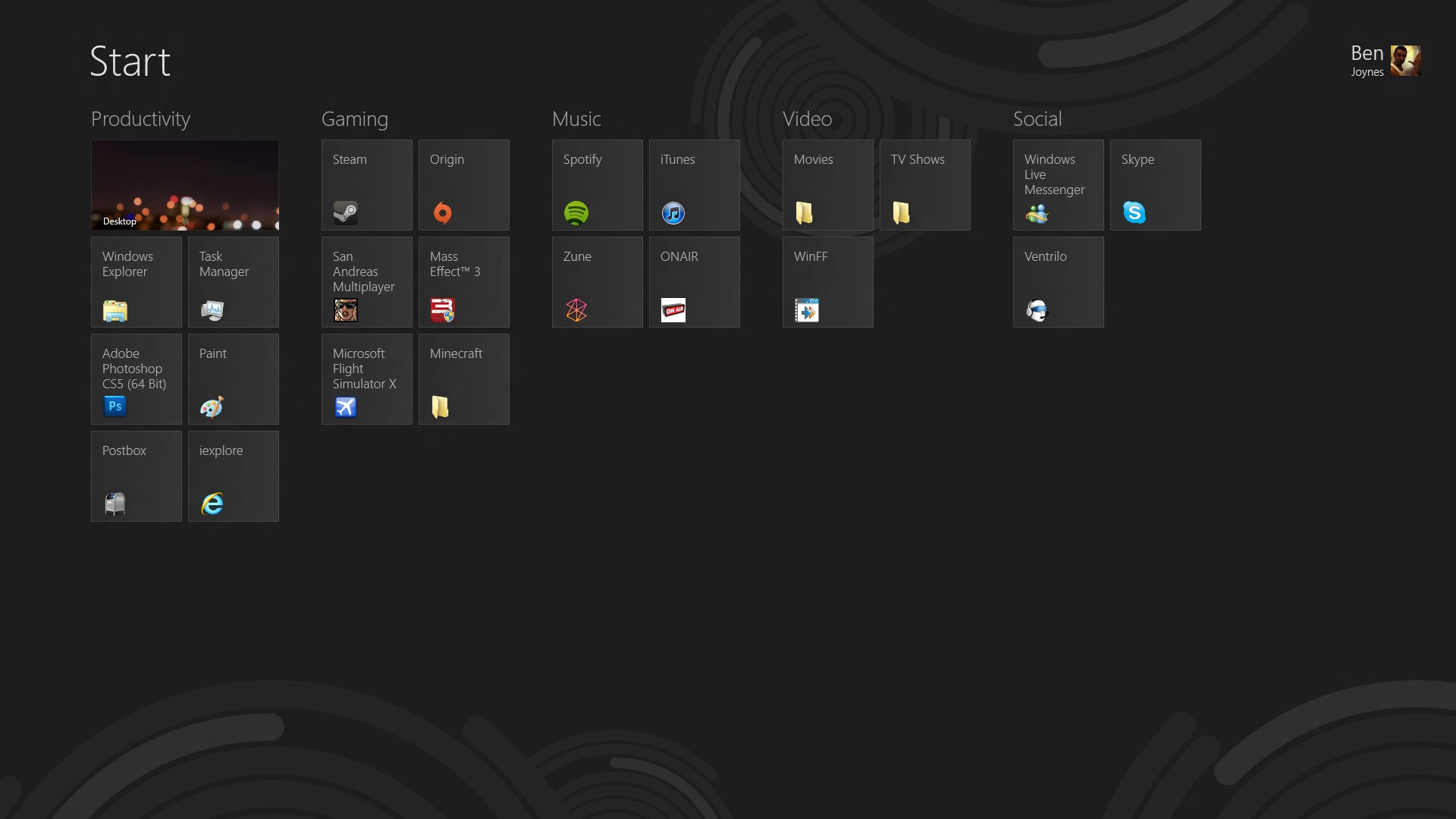
Task: Launch WinFF via its icon
Action: click(x=807, y=310)
